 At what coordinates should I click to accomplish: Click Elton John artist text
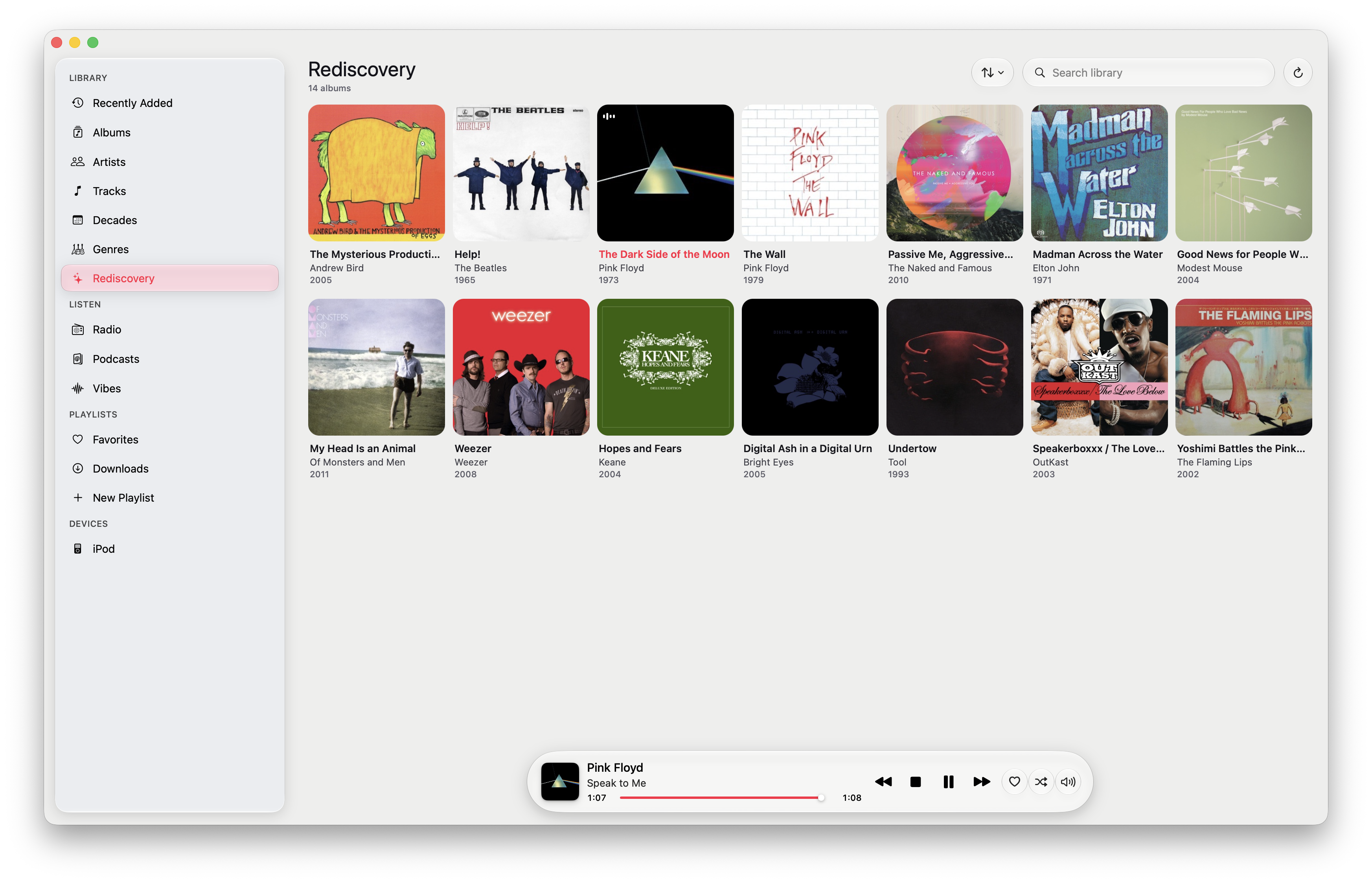click(1056, 268)
